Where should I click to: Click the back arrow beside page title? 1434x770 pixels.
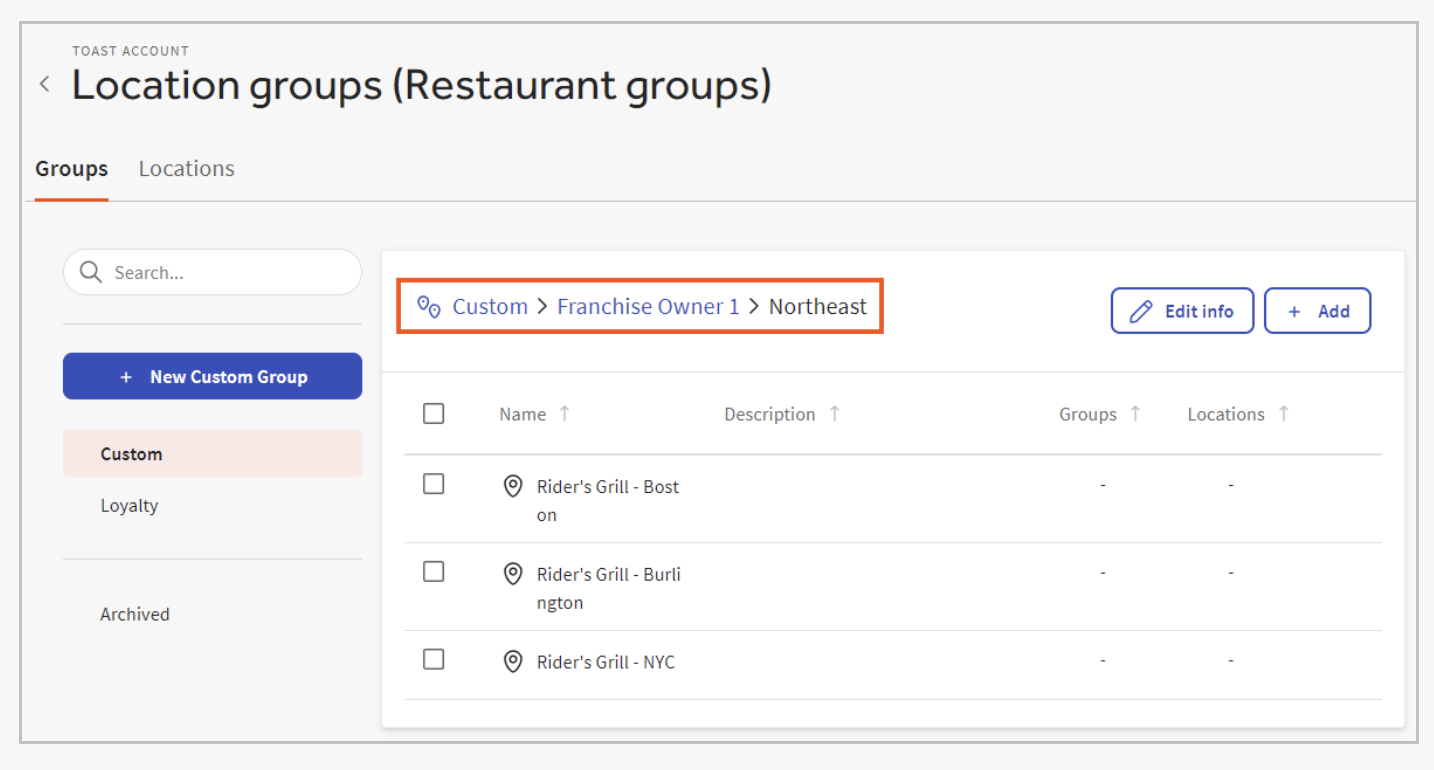tap(44, 85)
